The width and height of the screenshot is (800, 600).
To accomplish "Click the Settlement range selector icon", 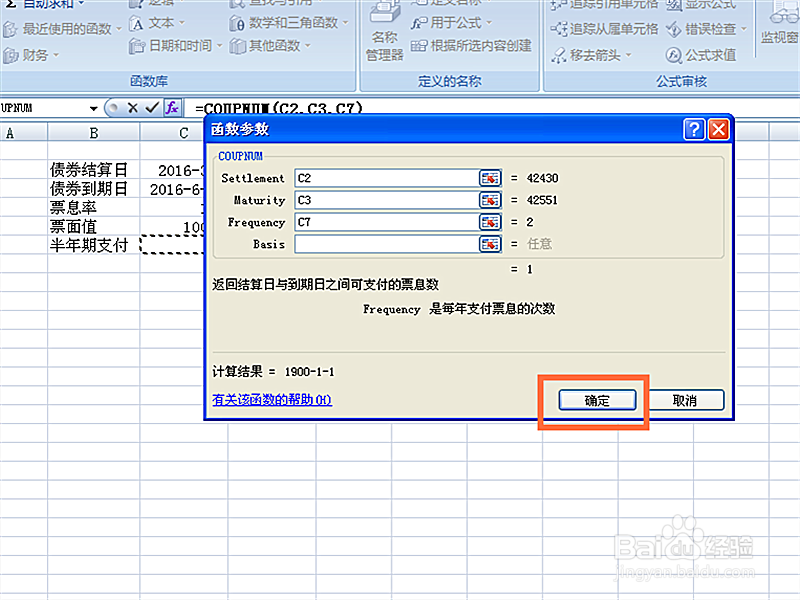I will click(x=490, y=178).
